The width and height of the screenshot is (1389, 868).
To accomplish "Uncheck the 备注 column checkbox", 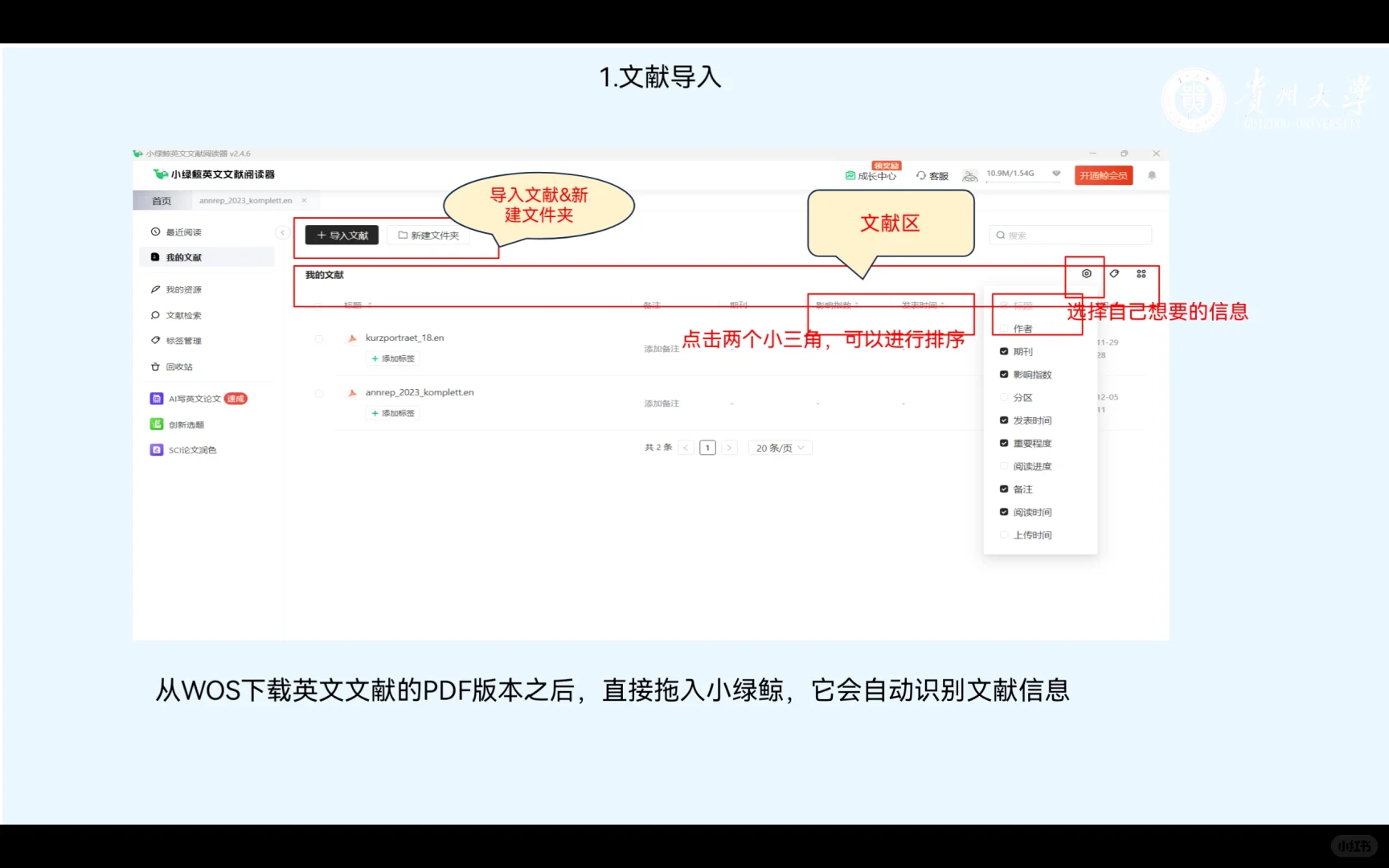I will coord(1004,489).
